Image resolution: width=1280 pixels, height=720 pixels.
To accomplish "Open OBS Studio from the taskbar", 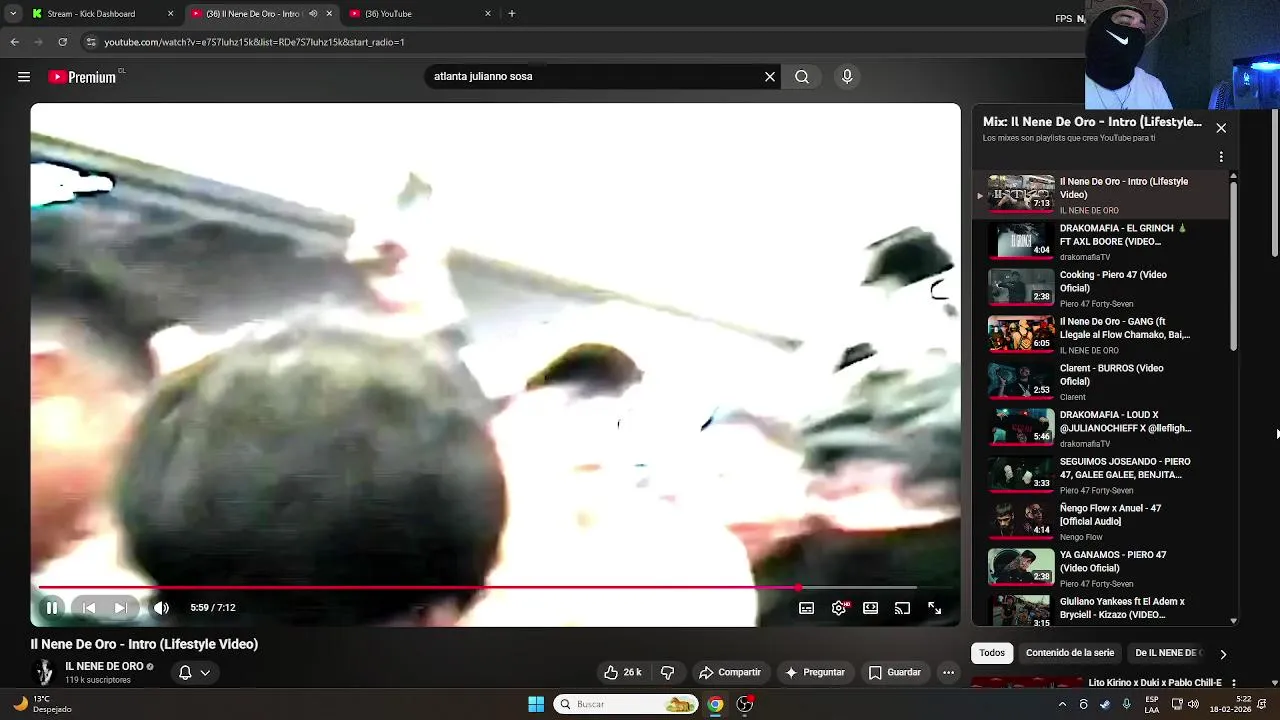I will tap(745, 704).
